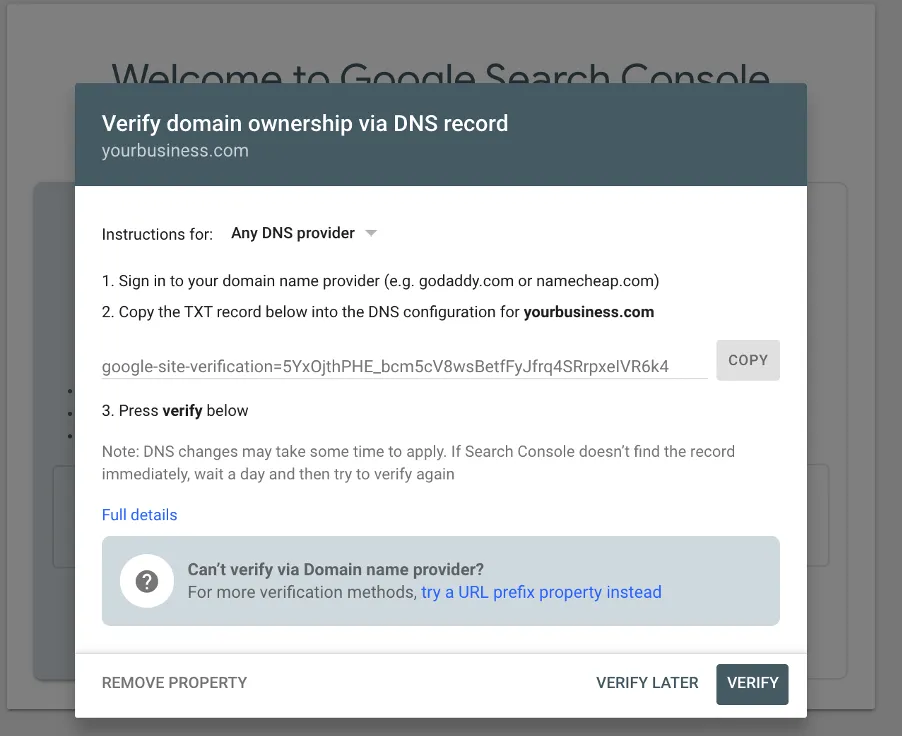Click the arrow beside Any DNS provider
902x736 pixels.
point(371,233)
